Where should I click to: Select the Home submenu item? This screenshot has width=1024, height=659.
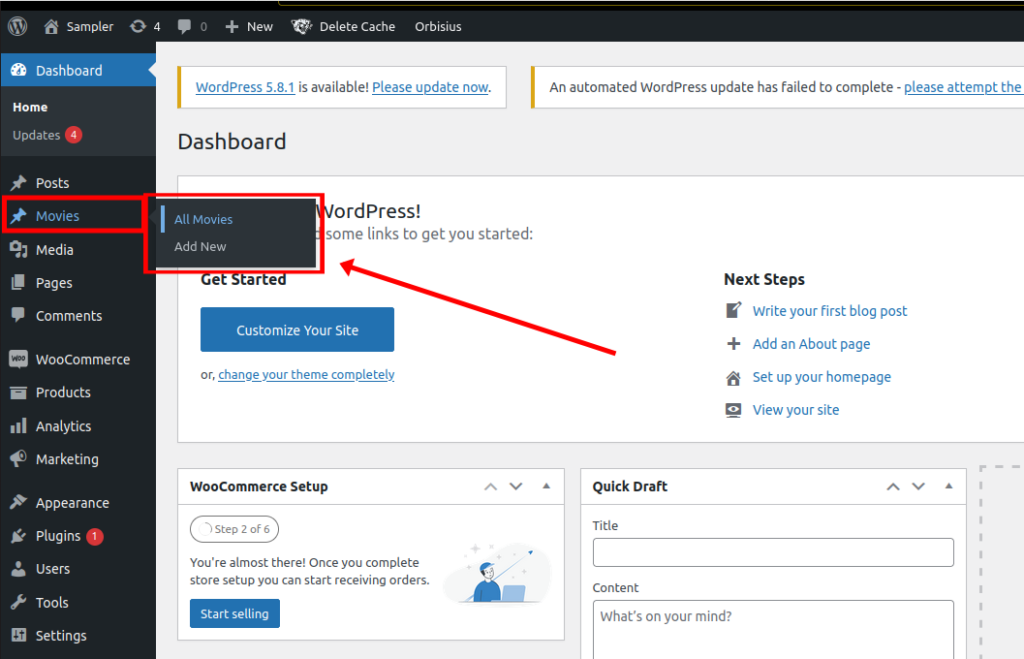tap(30, 107)
